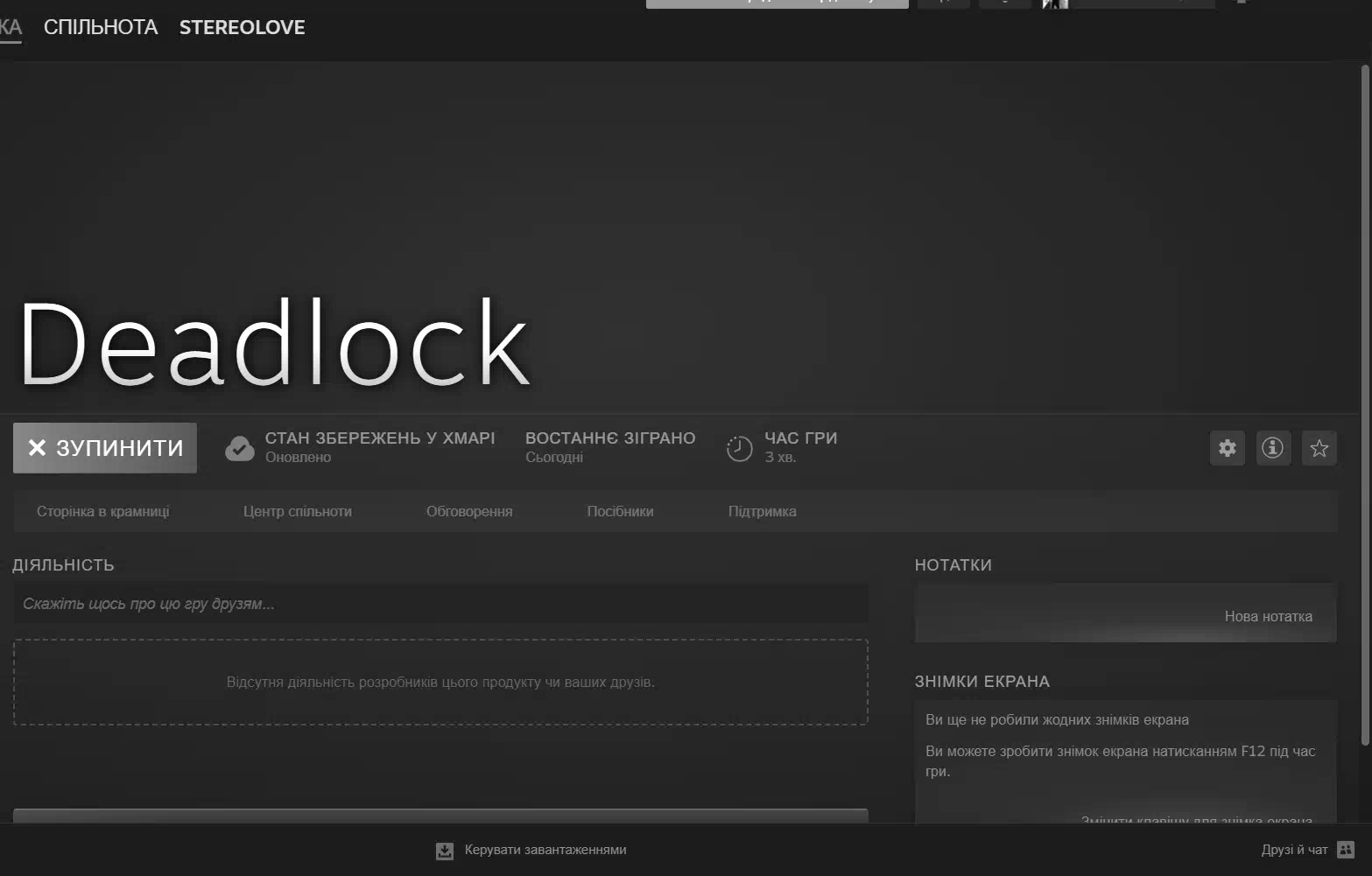
Task: Click ДІЯЛЬНІСТЬ heading
Action: click(x=63, y=565)
